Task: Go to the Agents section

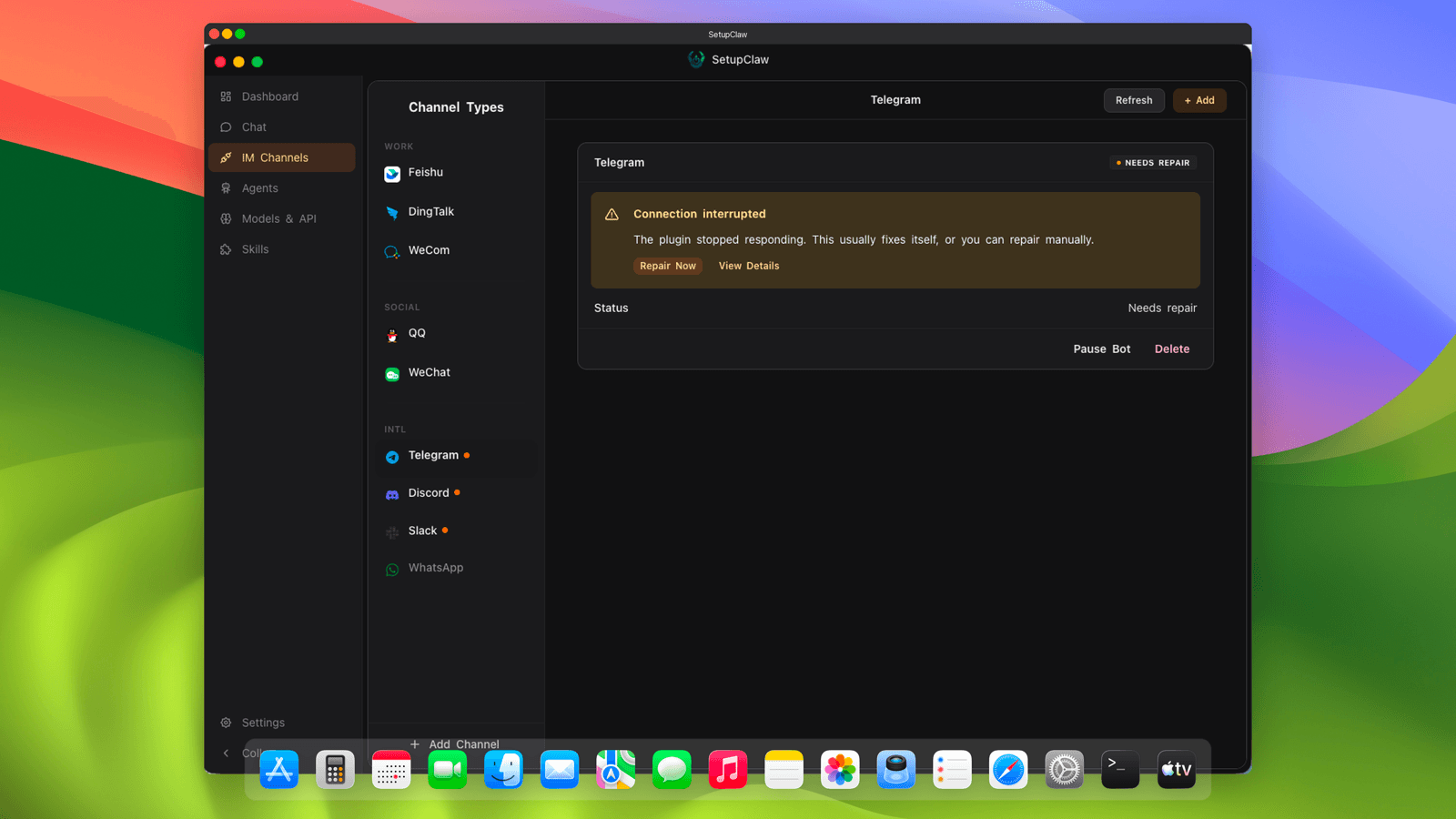Action: [x=281, y=188]
